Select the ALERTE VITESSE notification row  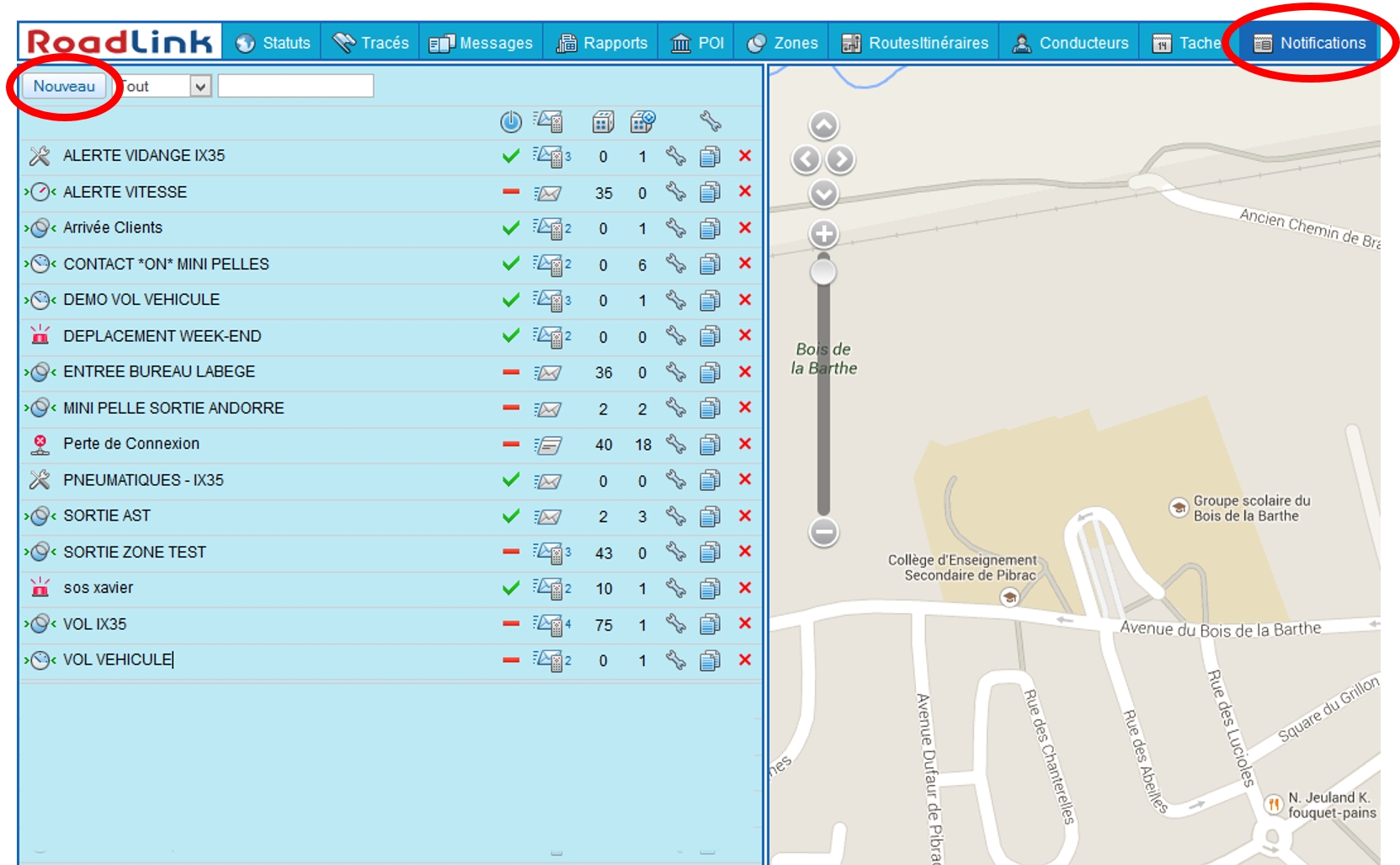click(391, 193)
